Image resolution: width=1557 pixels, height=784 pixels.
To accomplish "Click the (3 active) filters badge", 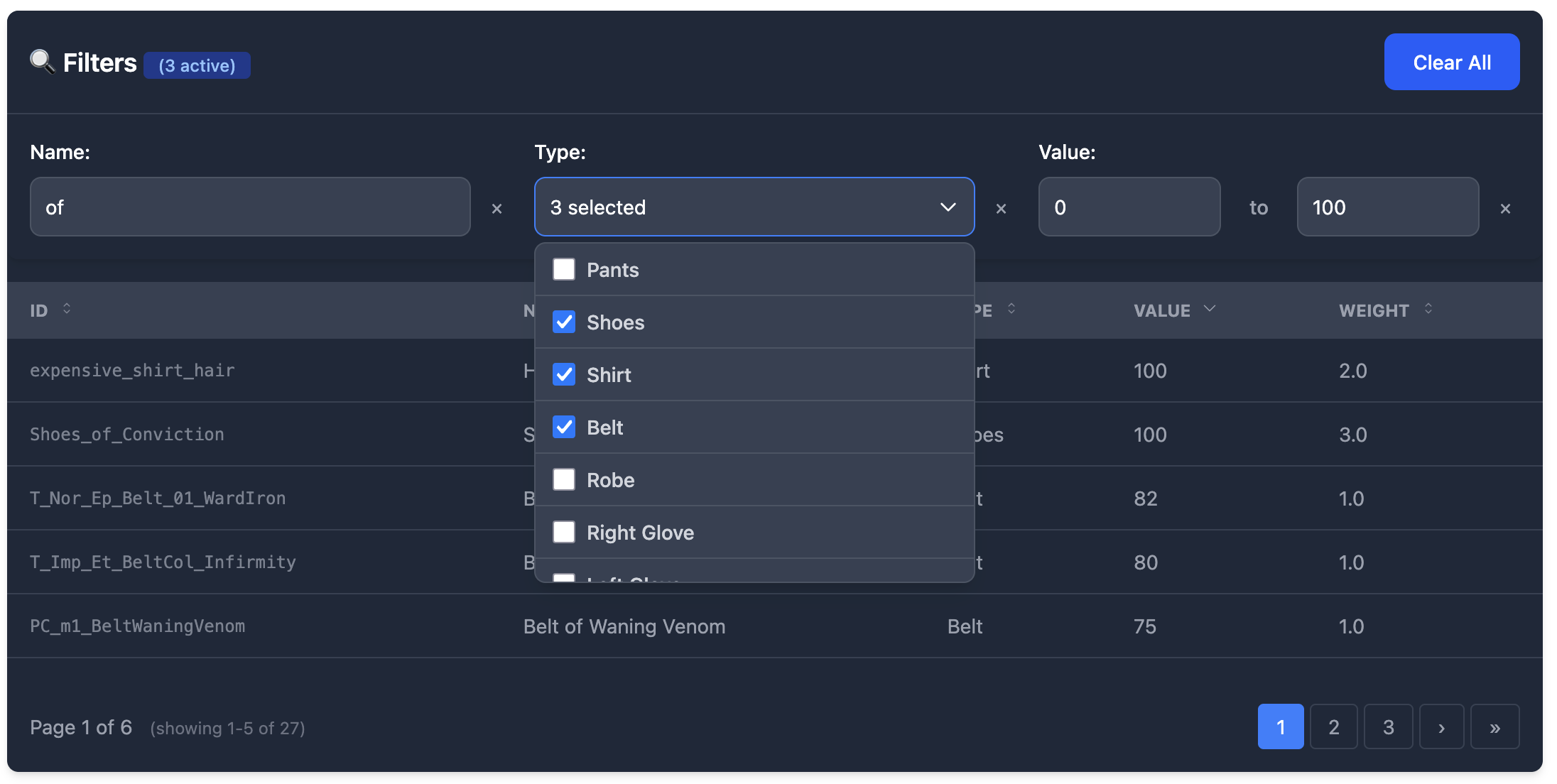I will pos(197,65).
